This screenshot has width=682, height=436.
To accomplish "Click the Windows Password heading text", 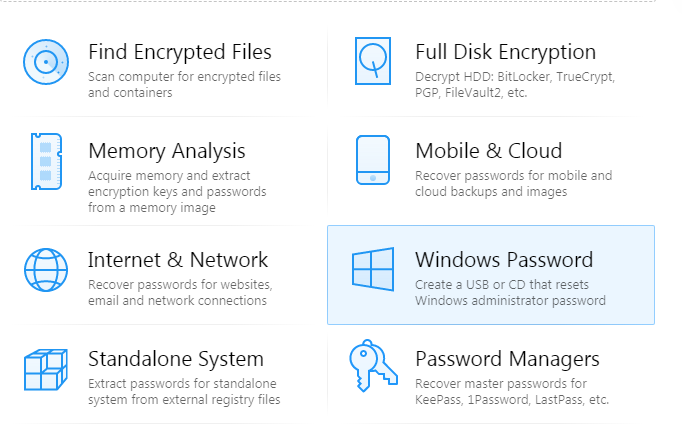I will pos(504,260).
